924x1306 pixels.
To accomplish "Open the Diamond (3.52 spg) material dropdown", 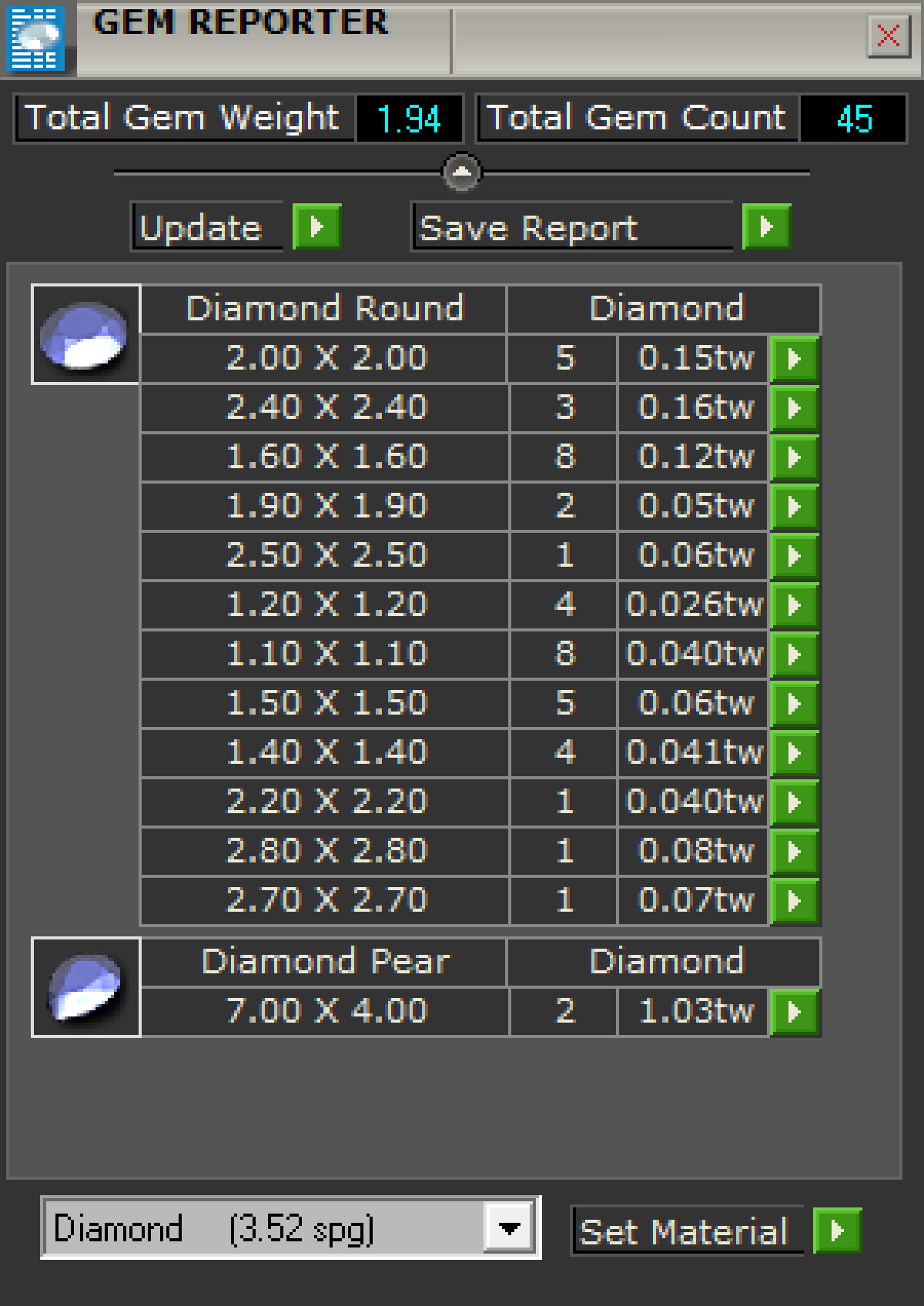I will [x=509, y=1227].
